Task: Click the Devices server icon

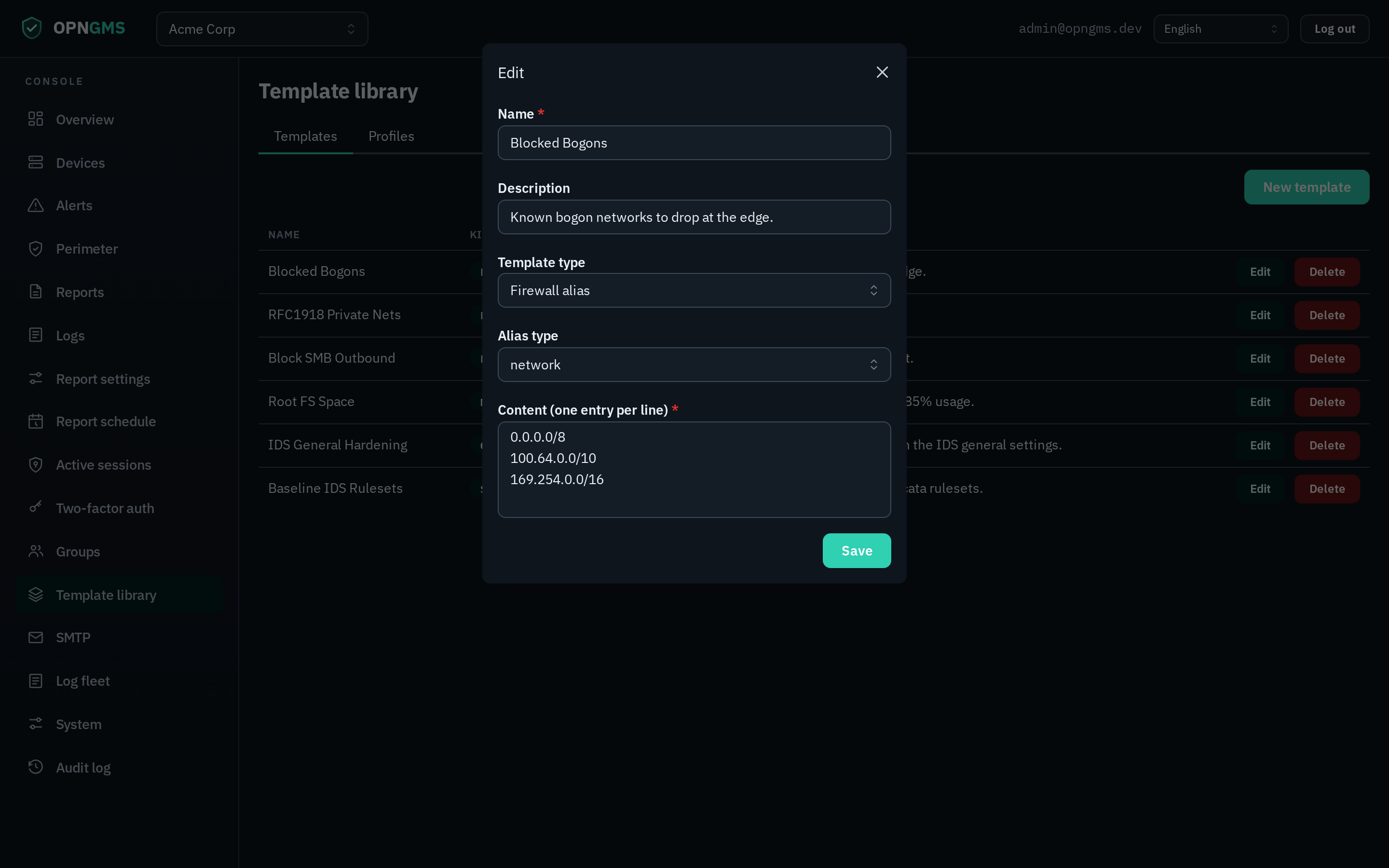Action: point(36,163)
